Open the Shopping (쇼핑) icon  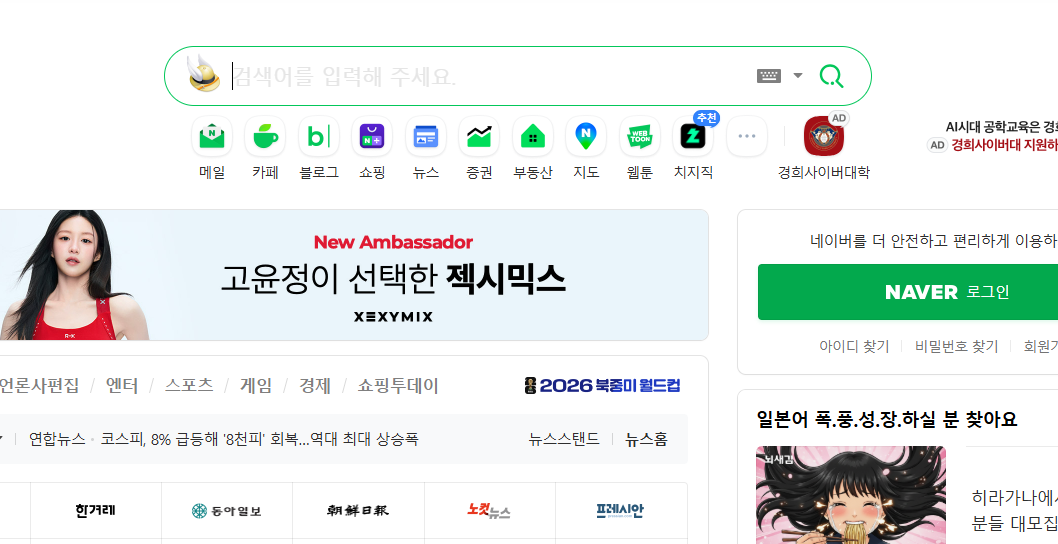[x=372, y=136]
